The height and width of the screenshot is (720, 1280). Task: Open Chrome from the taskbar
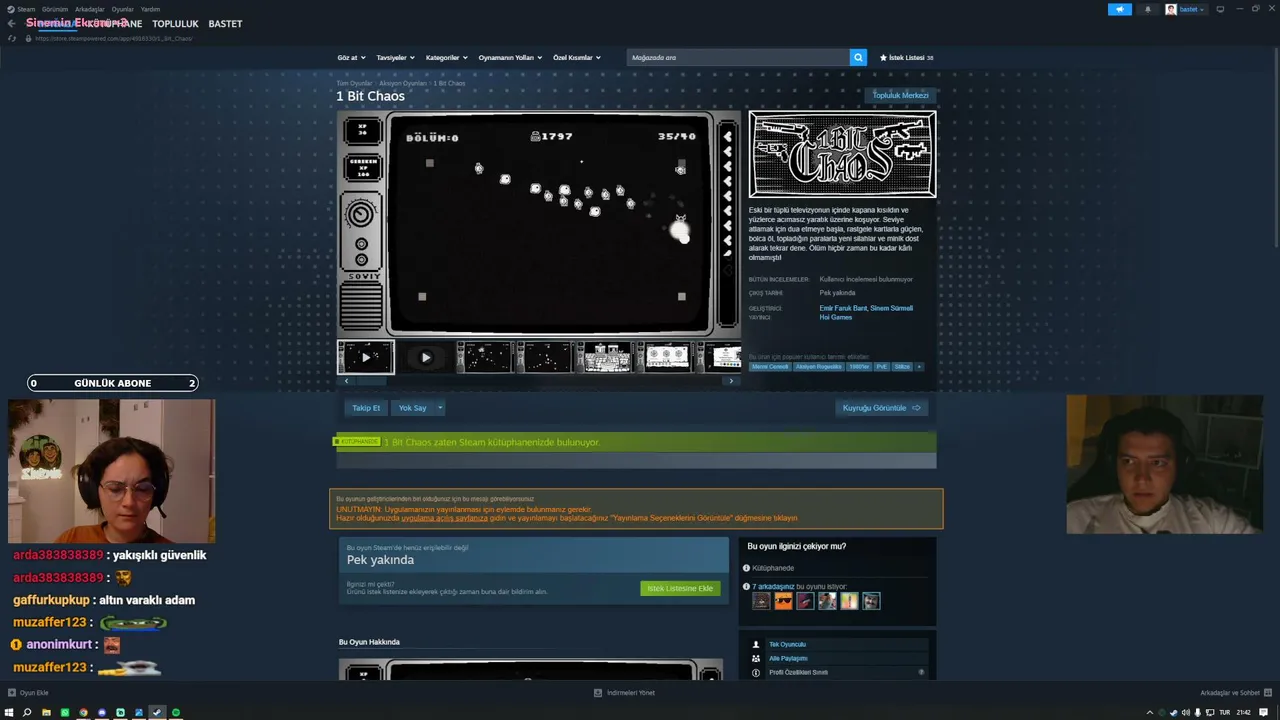[x=83, y=712]
